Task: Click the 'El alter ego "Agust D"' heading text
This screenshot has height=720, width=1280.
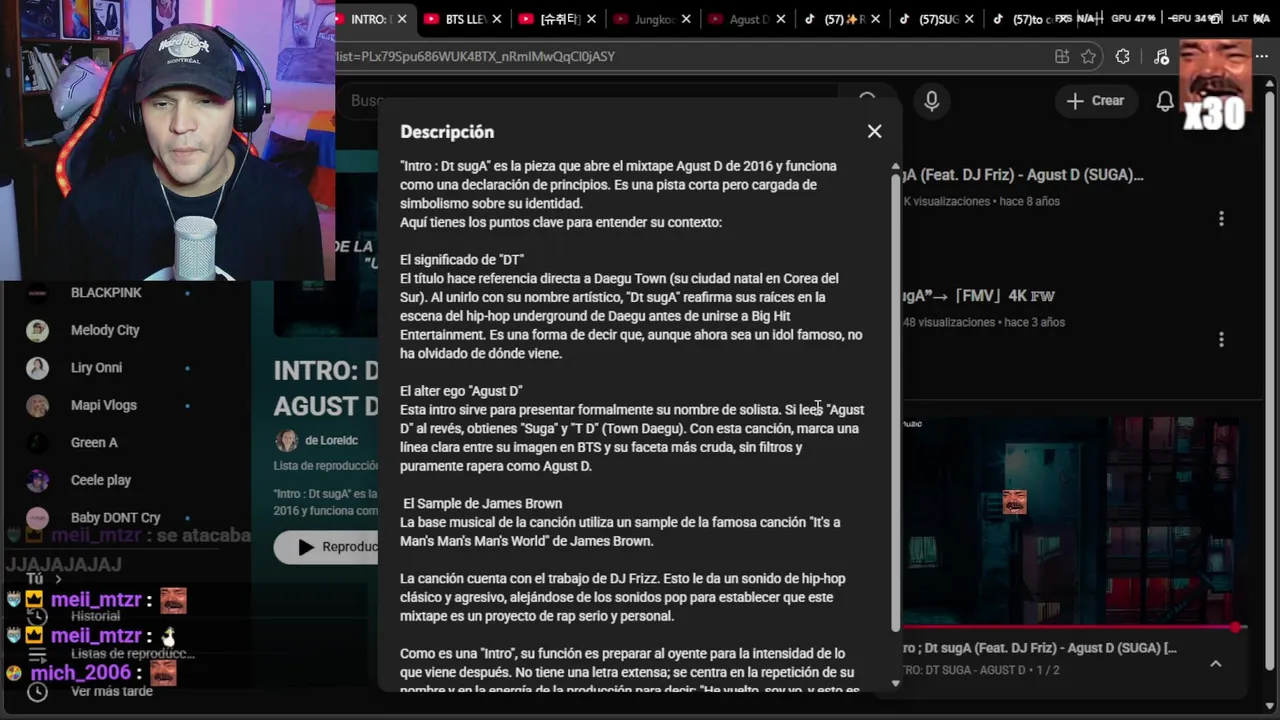Action: pyautogui.click(x=461, y=391)
